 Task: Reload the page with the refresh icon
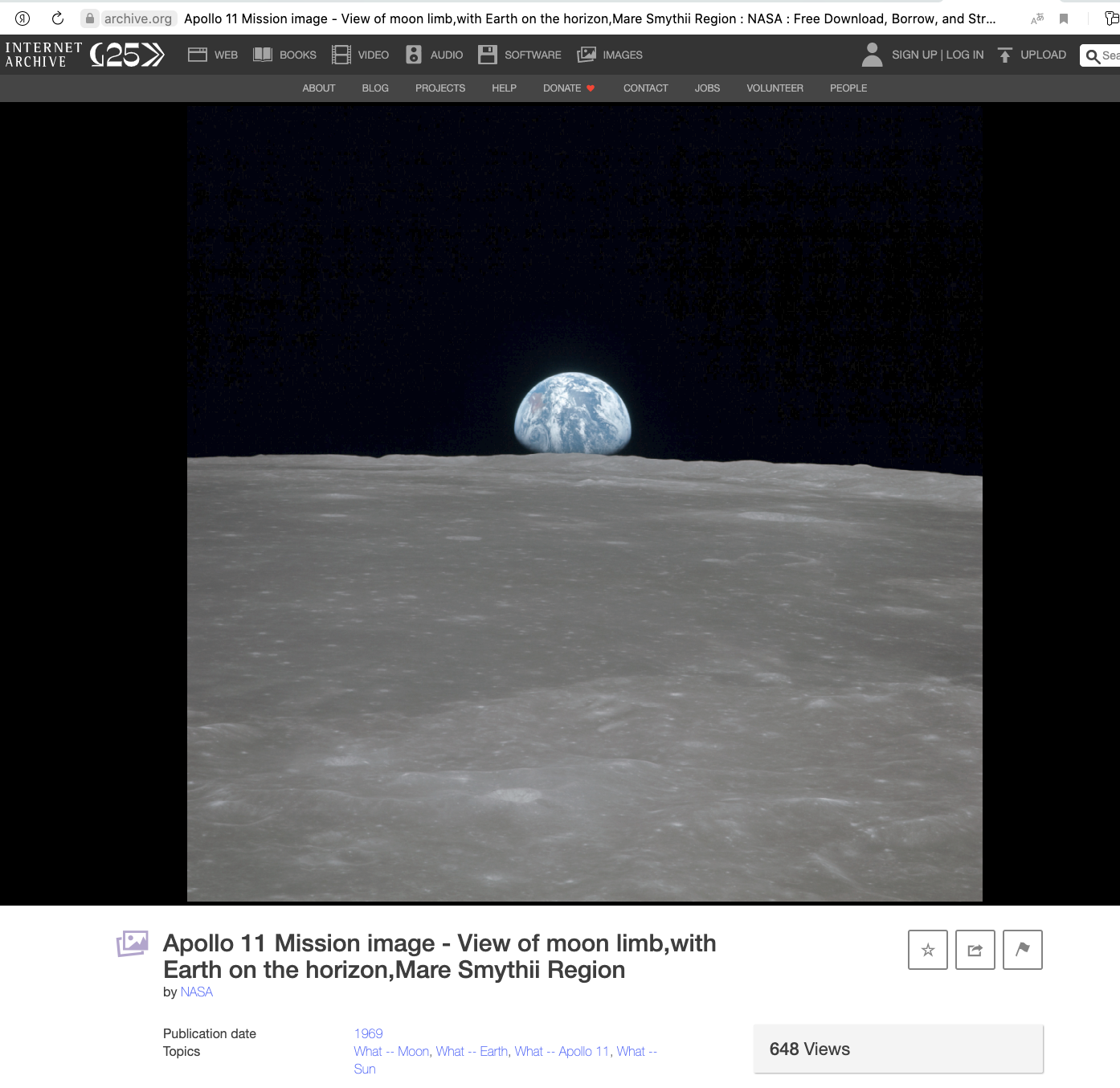[x=58, y=18]
